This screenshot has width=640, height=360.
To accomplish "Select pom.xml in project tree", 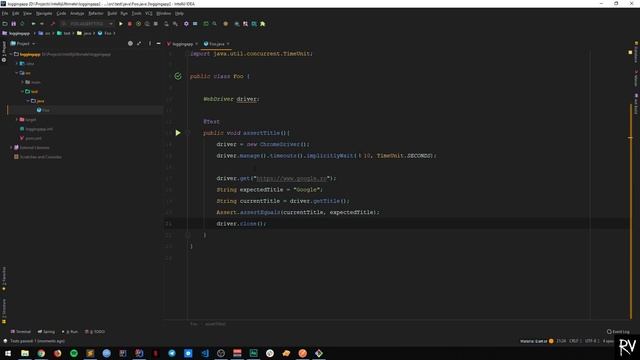I will 31,138.
